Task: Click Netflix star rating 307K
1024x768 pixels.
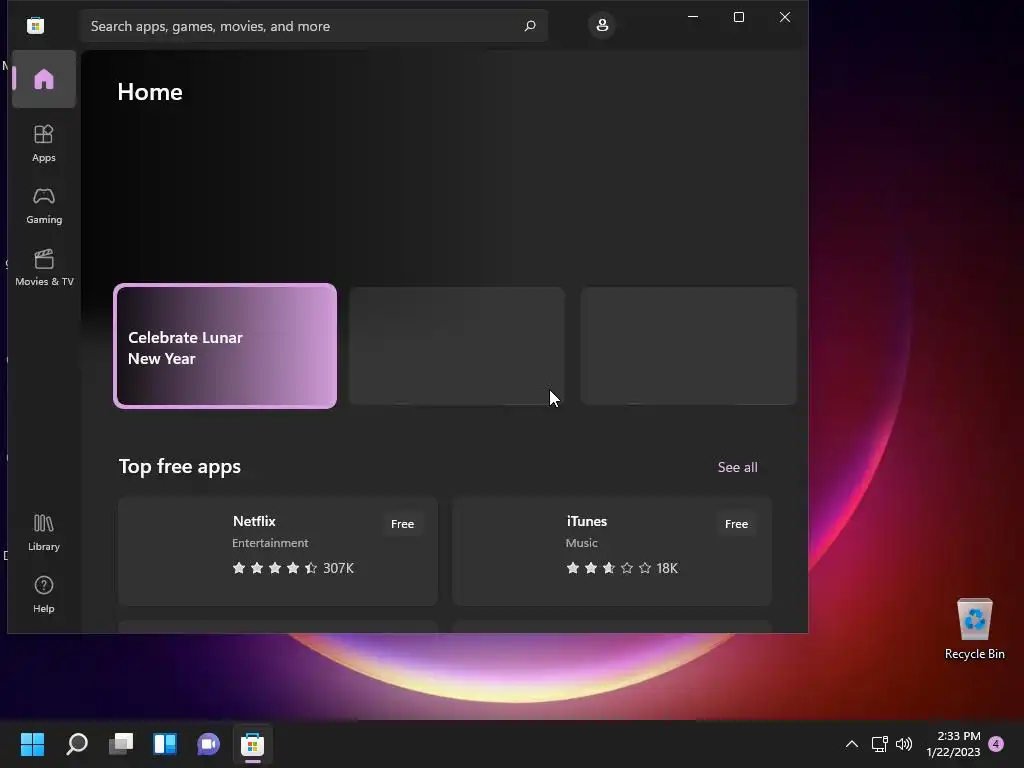Action: point(293,568)
